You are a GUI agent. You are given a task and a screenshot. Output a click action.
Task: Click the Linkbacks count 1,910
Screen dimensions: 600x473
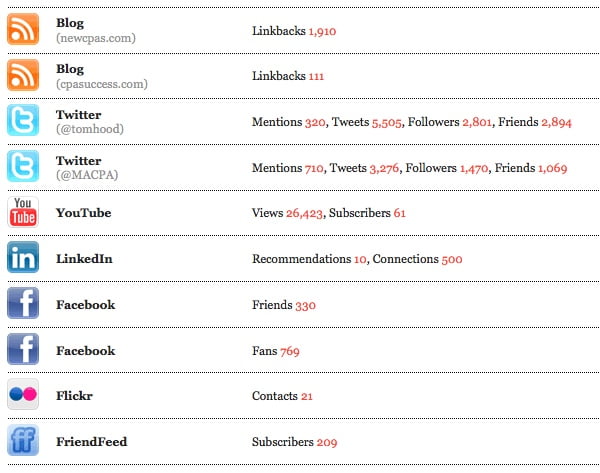click(x=322, y=31)
